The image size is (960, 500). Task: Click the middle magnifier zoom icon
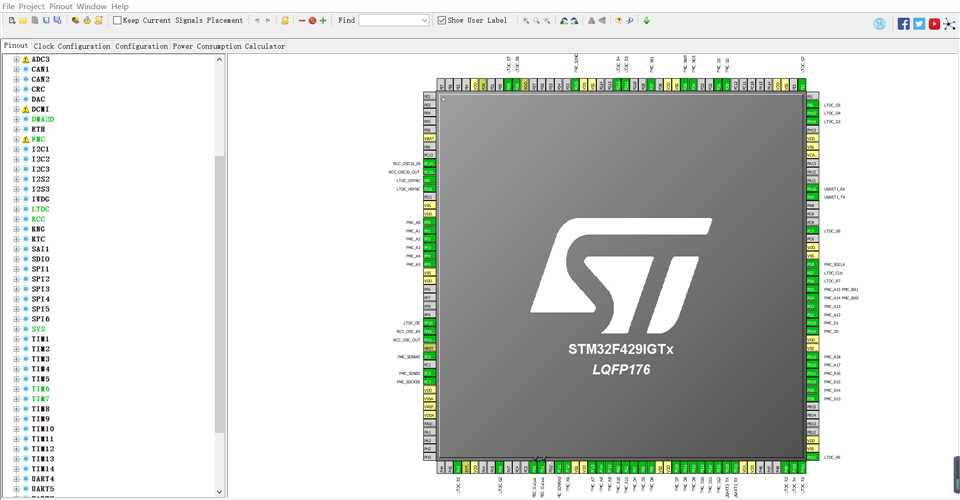coord(536,20)
